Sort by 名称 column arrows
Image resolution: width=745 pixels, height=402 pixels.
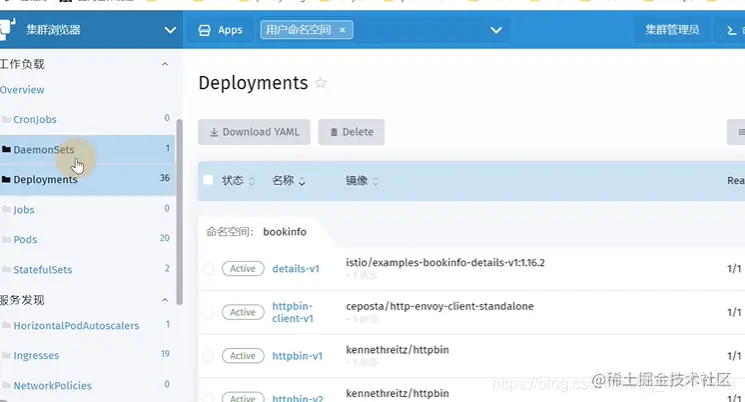(x=302, y=181)
